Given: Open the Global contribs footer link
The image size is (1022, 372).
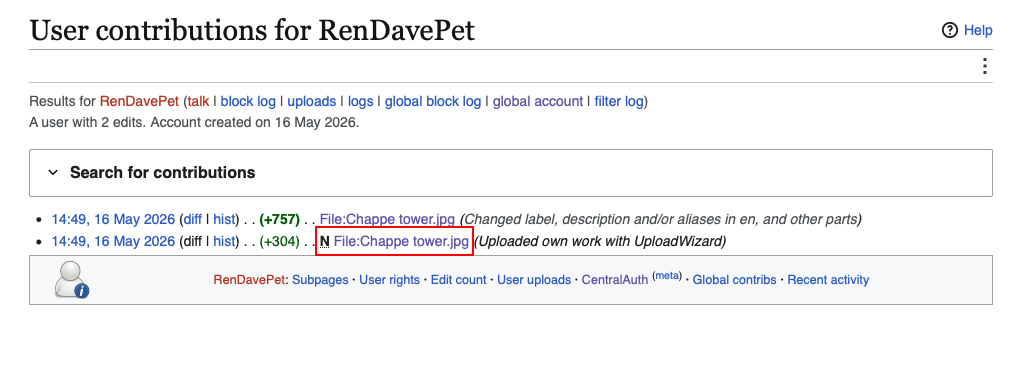Looking at the screenshot, I should pyautogui.click(x=735, y=280).
